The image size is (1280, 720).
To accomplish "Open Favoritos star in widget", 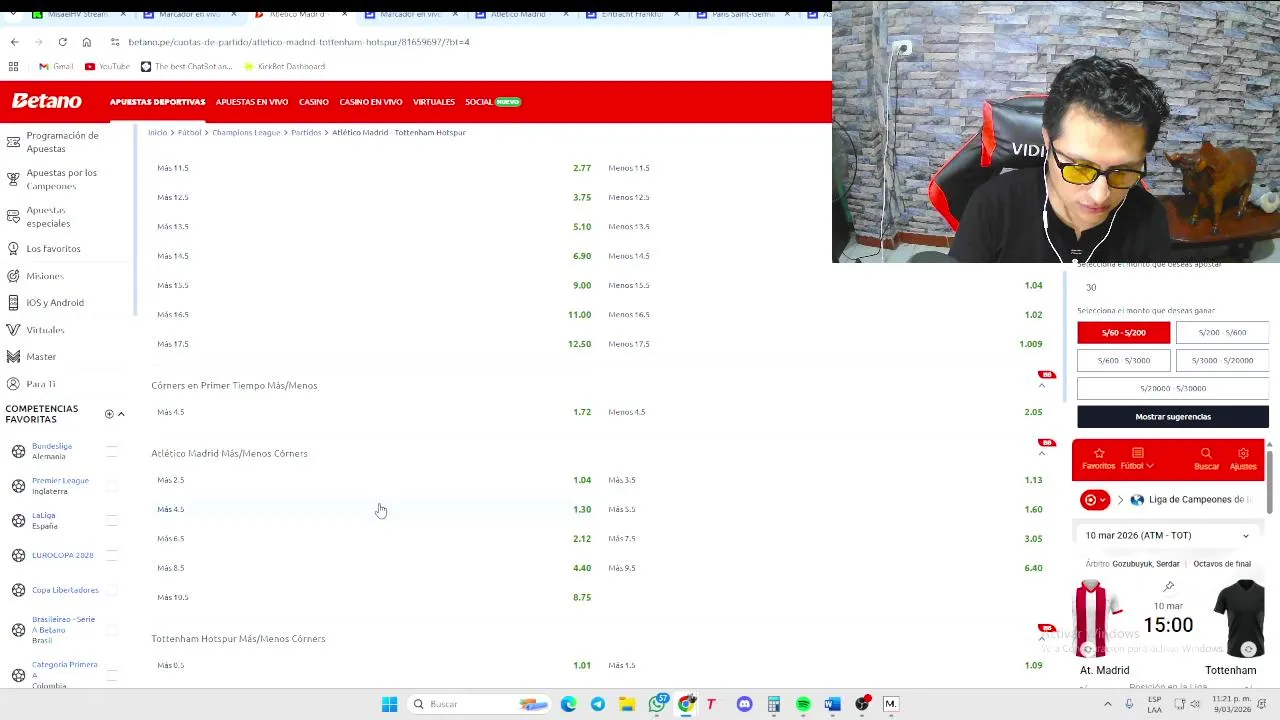I will click(1098, 459).
